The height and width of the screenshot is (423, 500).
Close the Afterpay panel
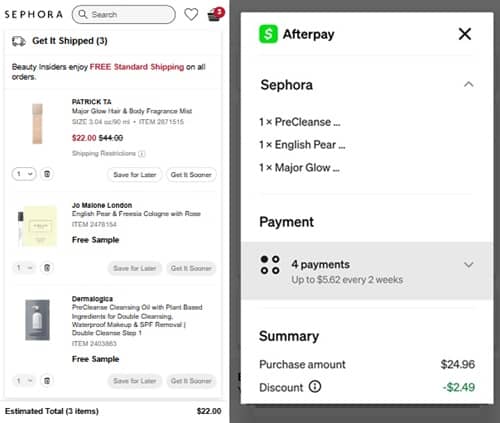tap(465, 34)
